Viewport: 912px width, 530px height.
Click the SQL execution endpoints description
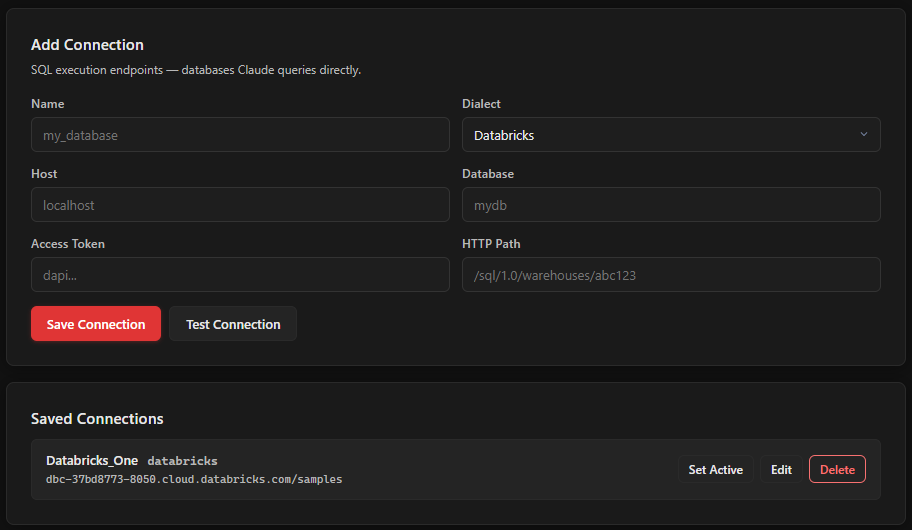[x=196, y=70]
